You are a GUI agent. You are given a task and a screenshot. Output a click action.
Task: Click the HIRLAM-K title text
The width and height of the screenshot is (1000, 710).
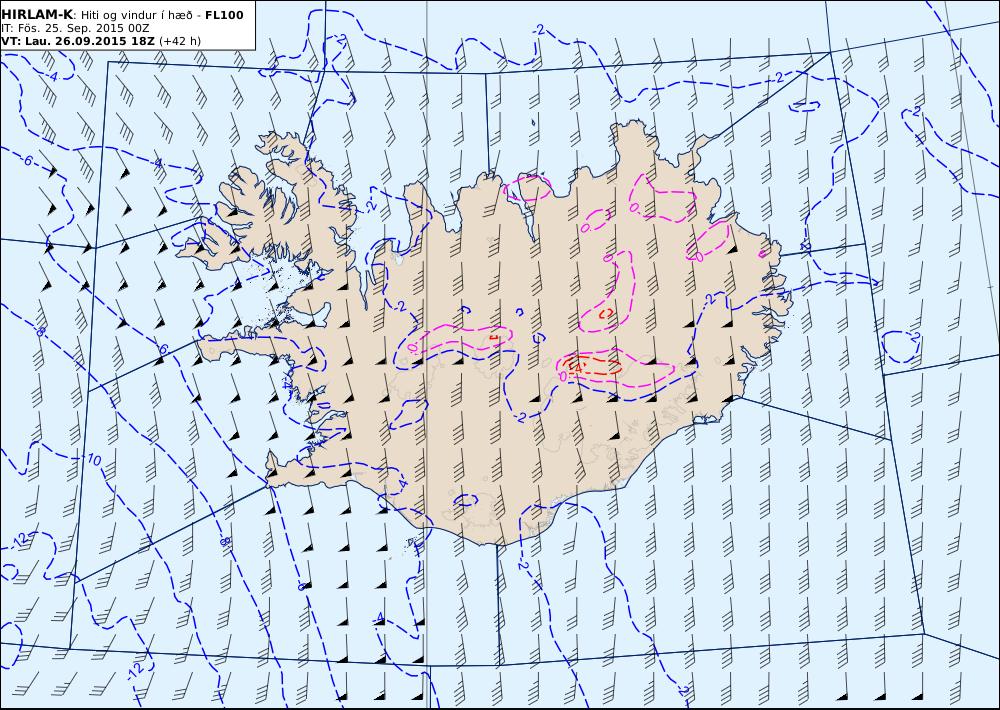tap(38, 15)
